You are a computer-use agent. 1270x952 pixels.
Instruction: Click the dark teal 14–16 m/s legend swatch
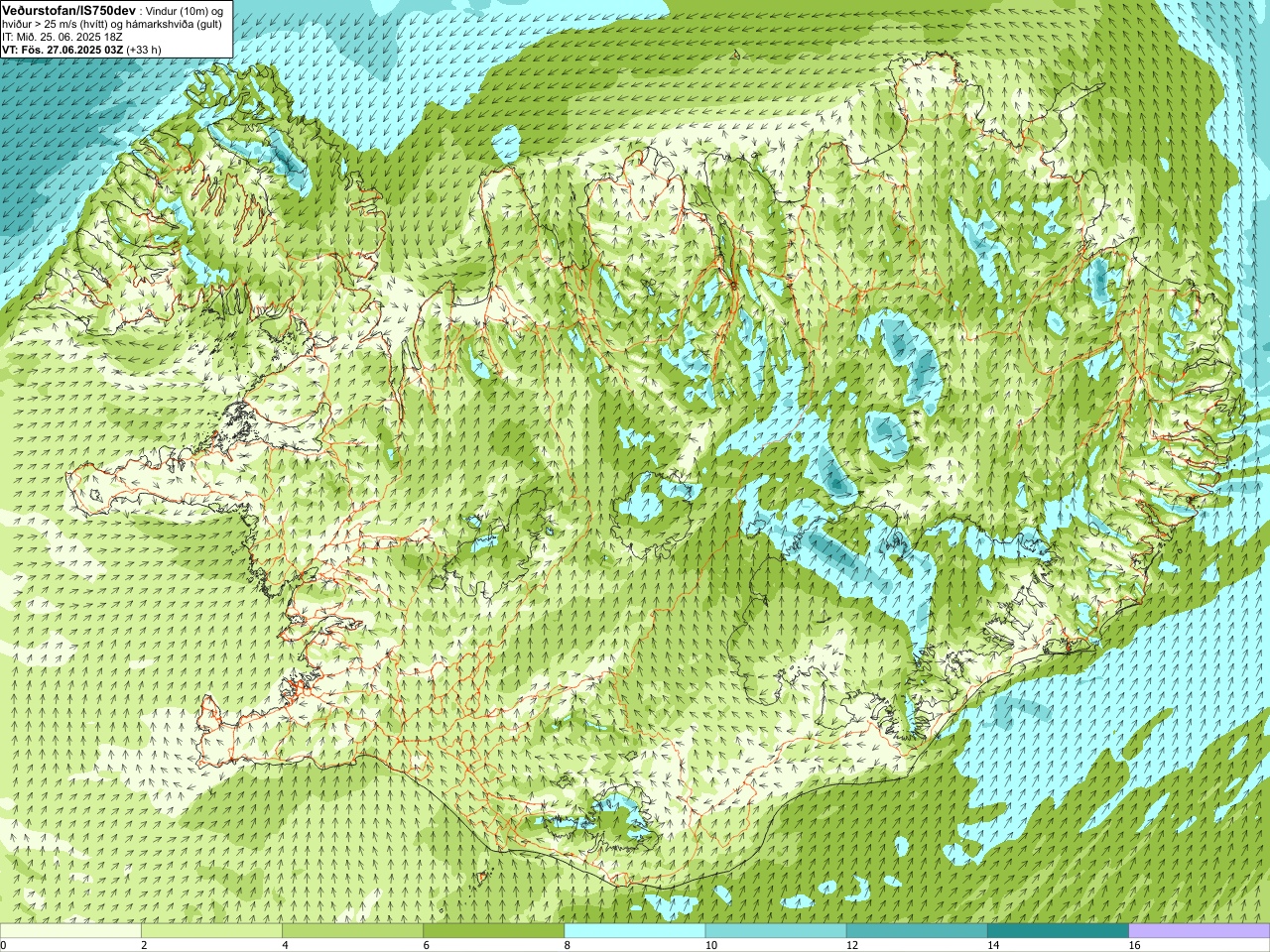1058,931
